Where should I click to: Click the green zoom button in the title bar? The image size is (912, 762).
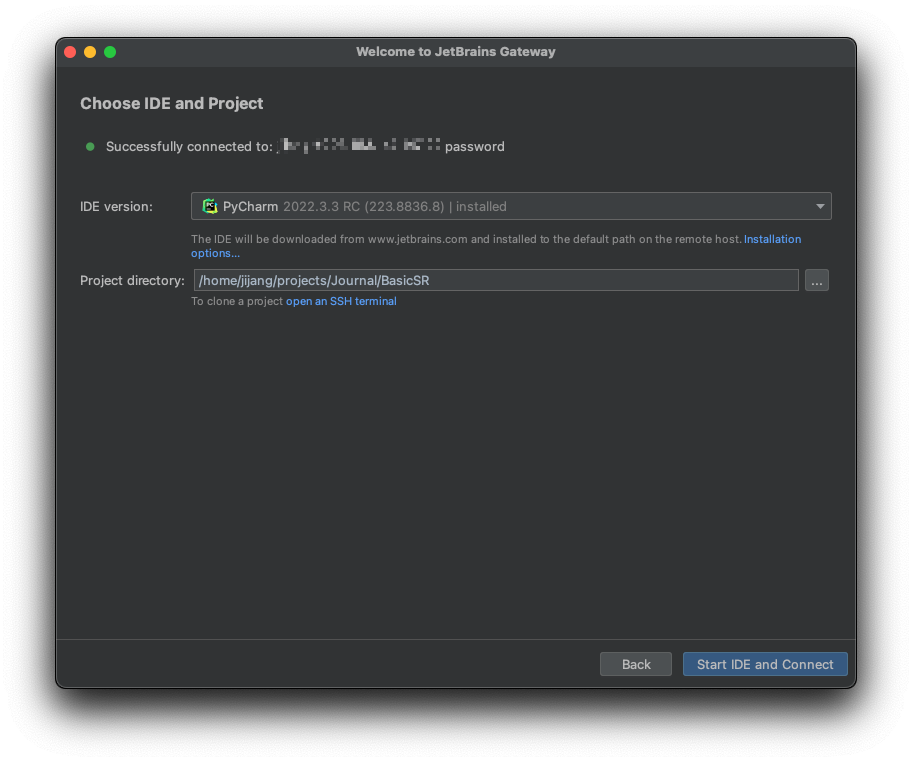(x=109, y=51)
